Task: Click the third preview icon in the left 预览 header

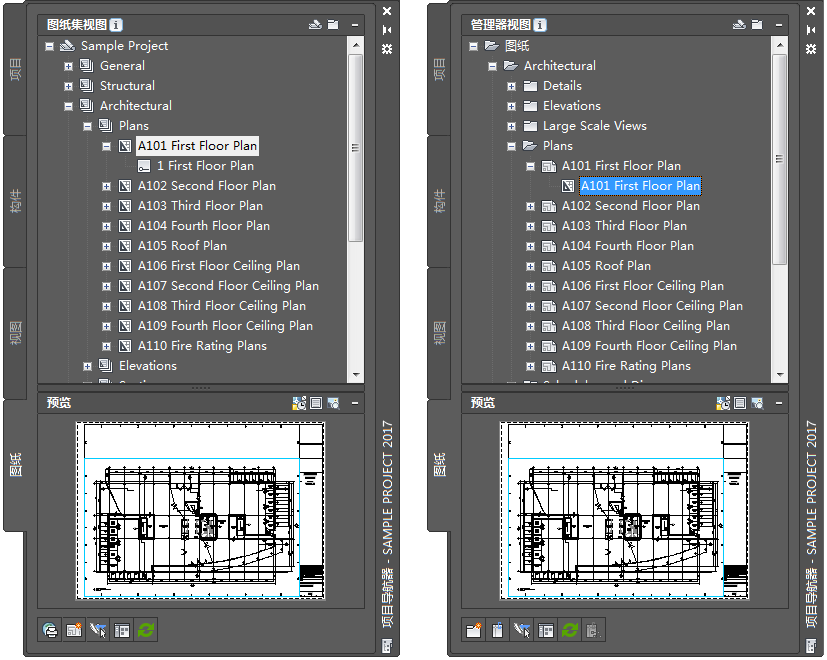Action: point(333,404)
